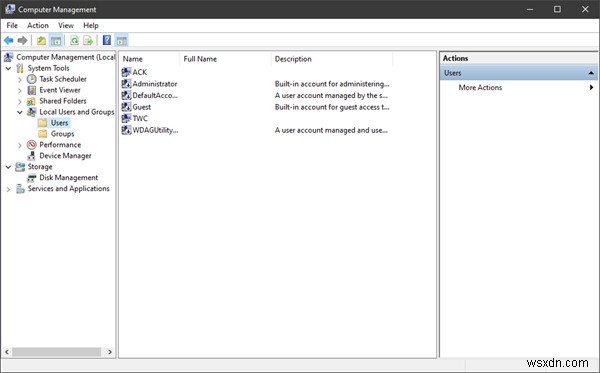This screenshot has height=373, width=600.
Task: Collapse the System Tools node
Action: (x=8, y=68)
